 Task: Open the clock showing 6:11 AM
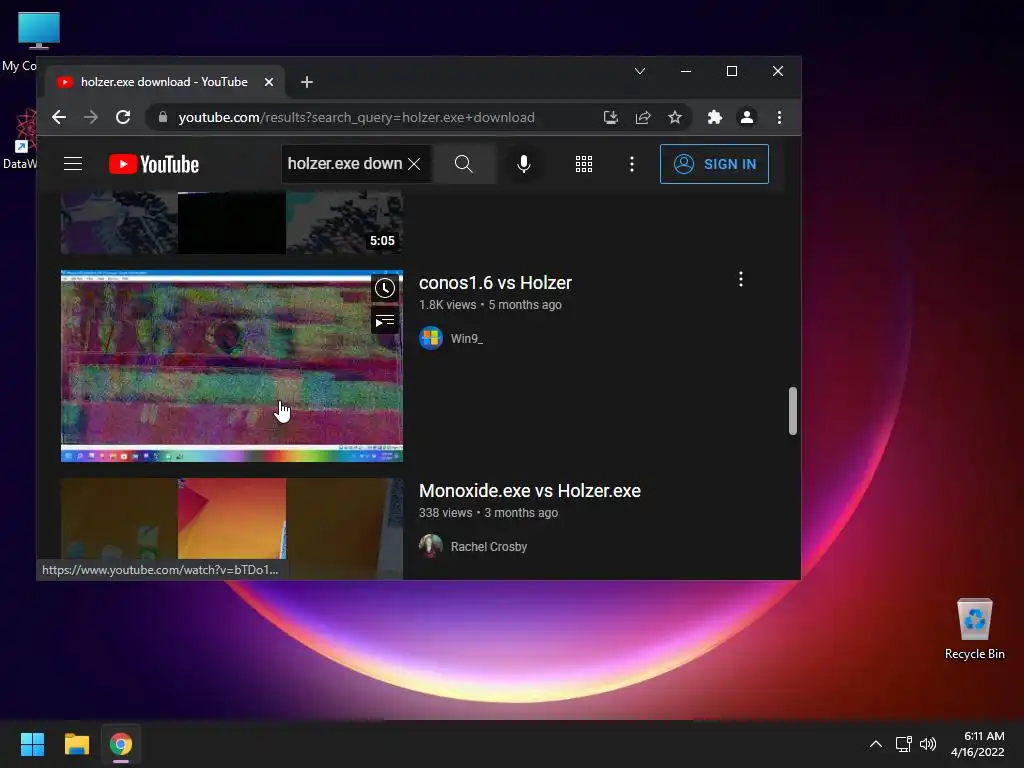point(978,744)
